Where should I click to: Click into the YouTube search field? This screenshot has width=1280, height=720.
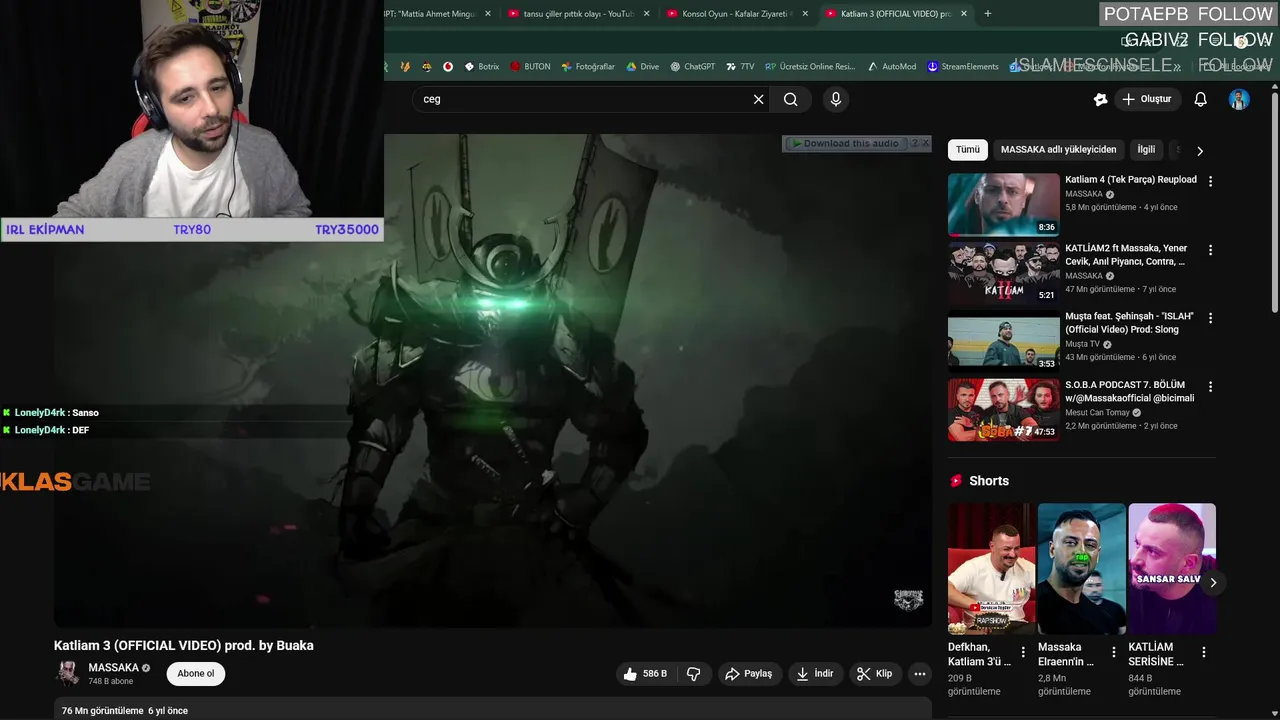click(585, 99)
